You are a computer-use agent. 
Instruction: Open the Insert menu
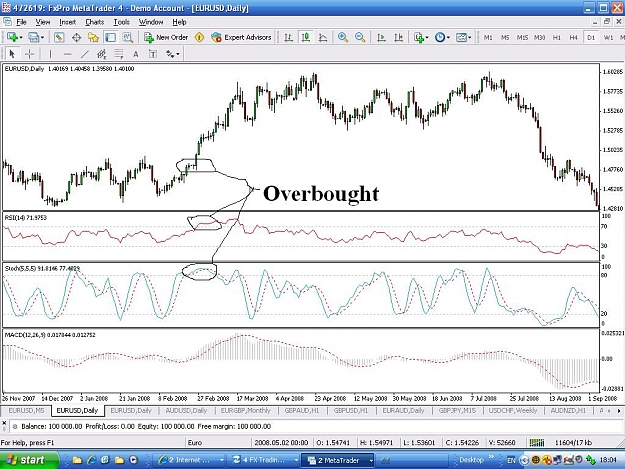pos(67,22)
